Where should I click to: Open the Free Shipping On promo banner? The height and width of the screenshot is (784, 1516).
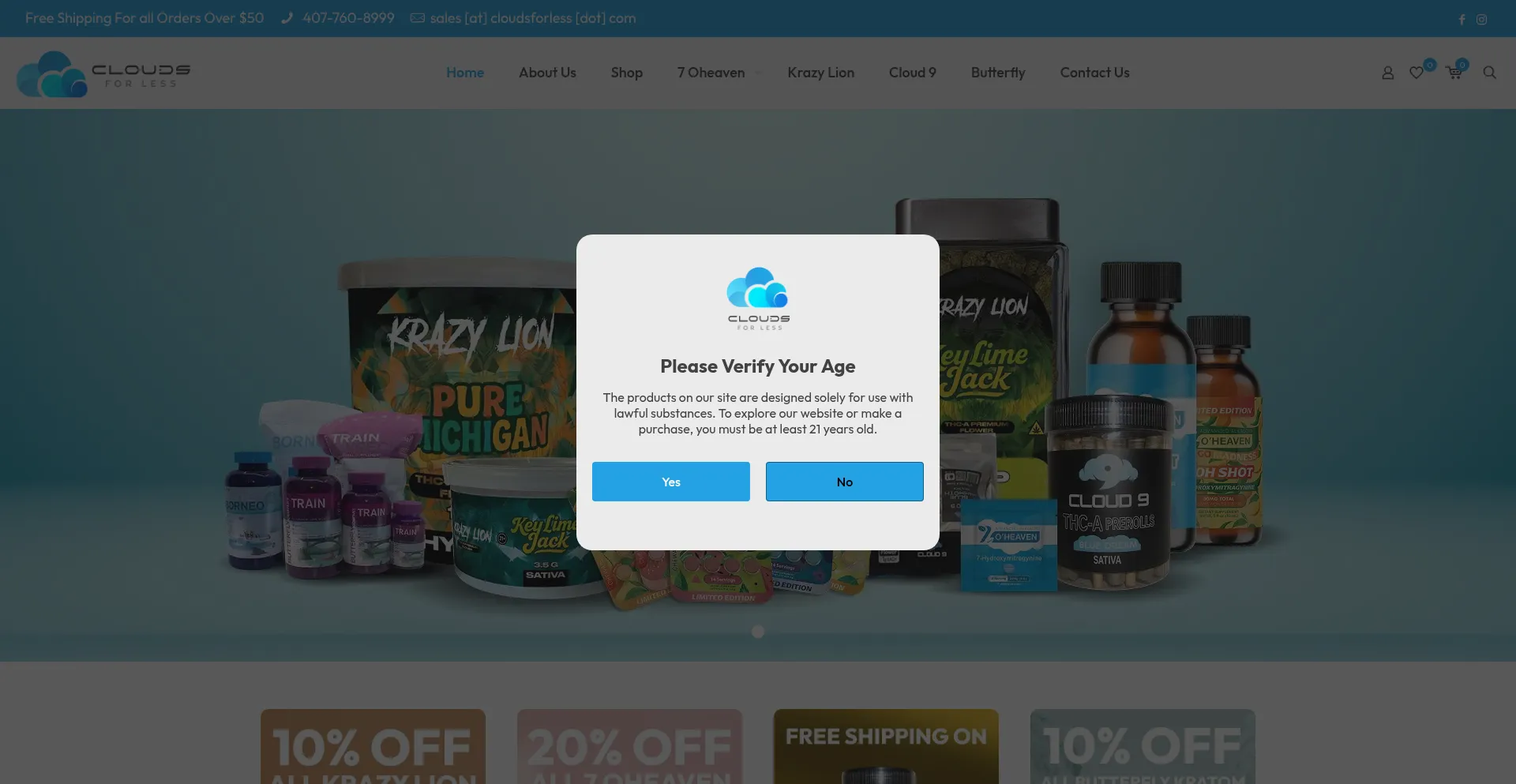click(x=886, y=746)
